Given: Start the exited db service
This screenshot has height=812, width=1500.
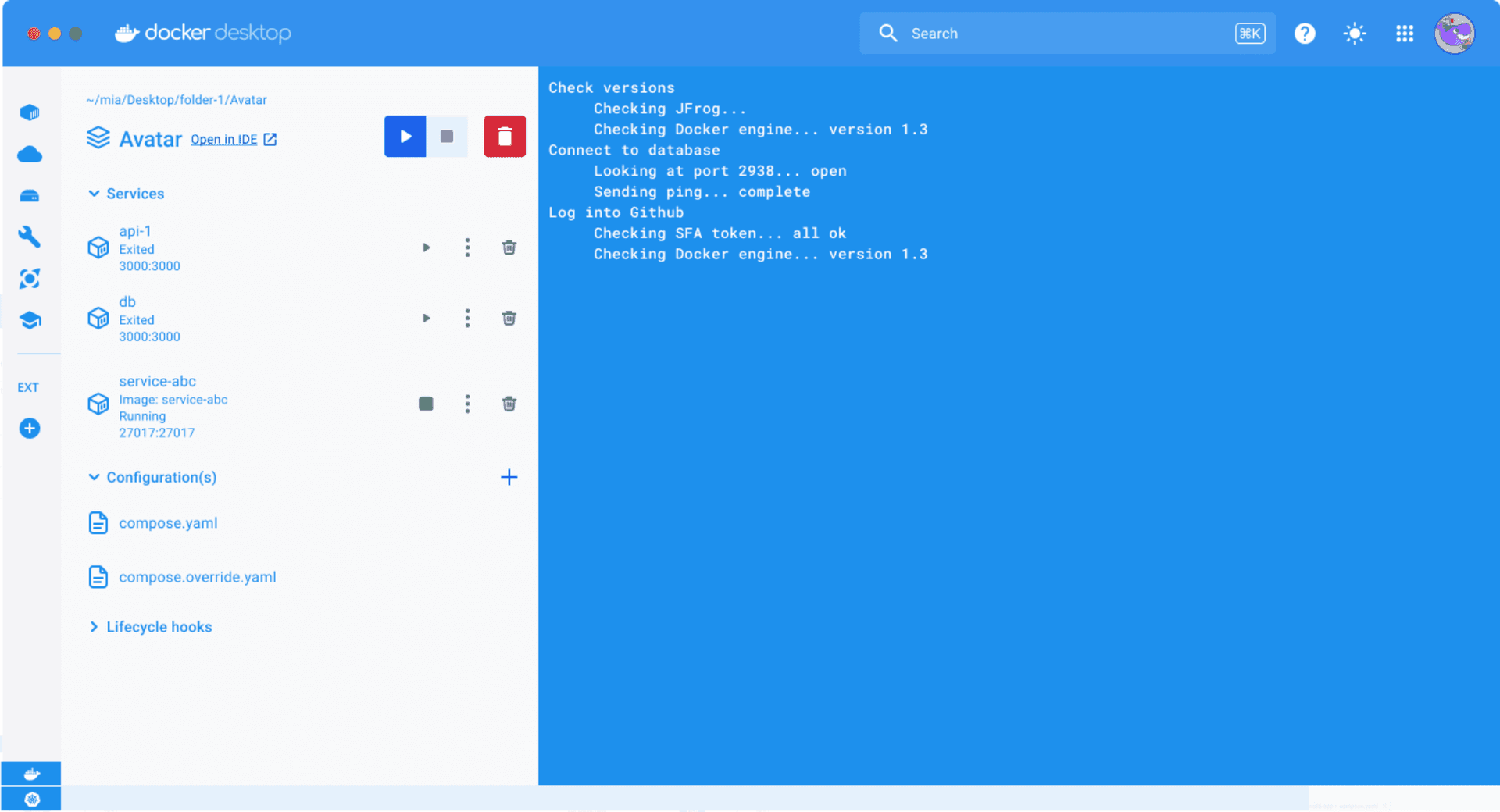Looking at the screenshot, I should (x=426, y=318).
